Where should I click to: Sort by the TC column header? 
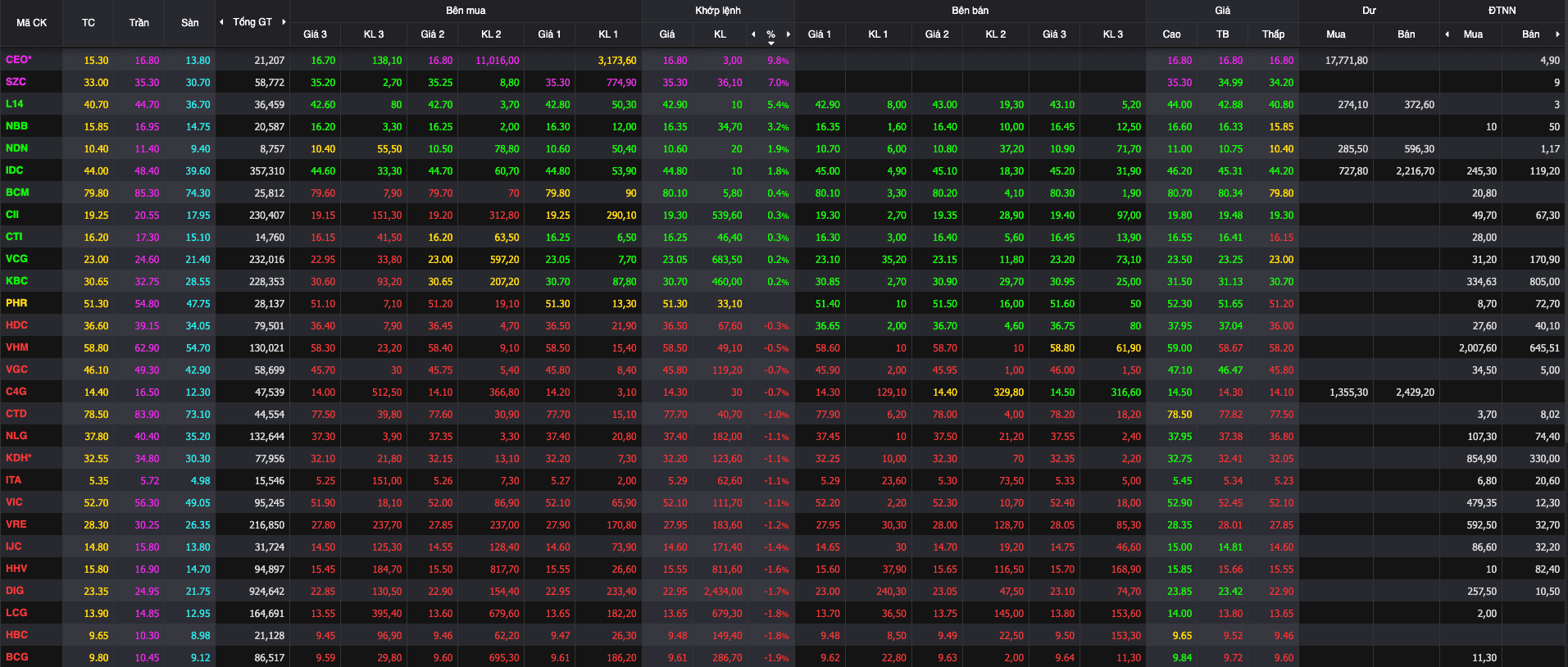pos(89,23)
